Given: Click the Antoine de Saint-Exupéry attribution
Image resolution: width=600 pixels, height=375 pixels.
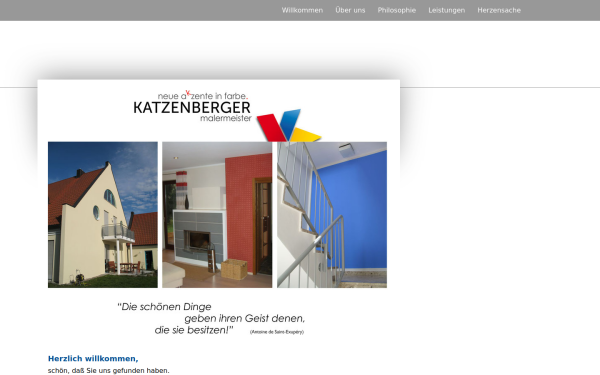Looking at the screenshot, I should 277,332.
